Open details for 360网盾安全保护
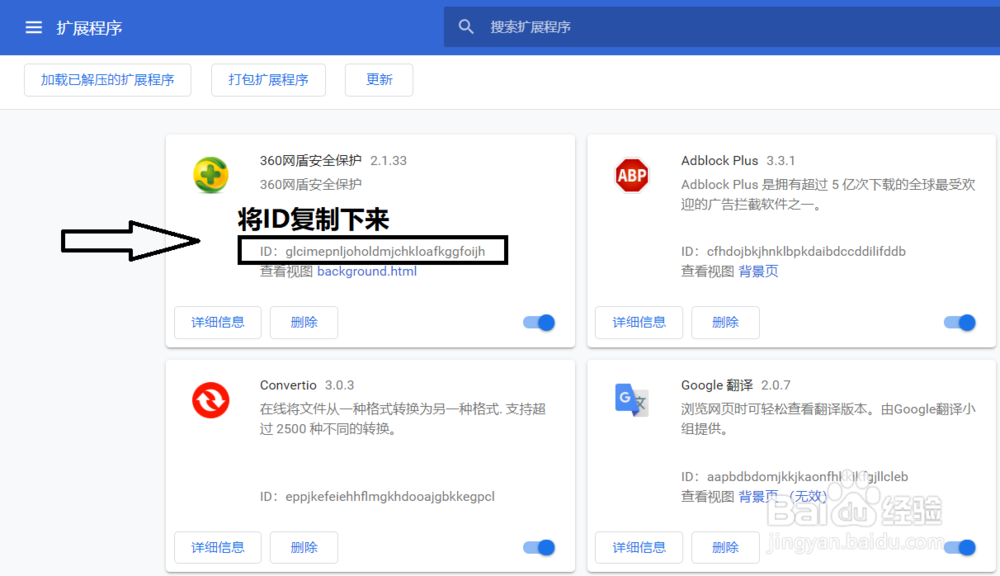The width and height of the screenshot is (1000, 576). [218, 322]
